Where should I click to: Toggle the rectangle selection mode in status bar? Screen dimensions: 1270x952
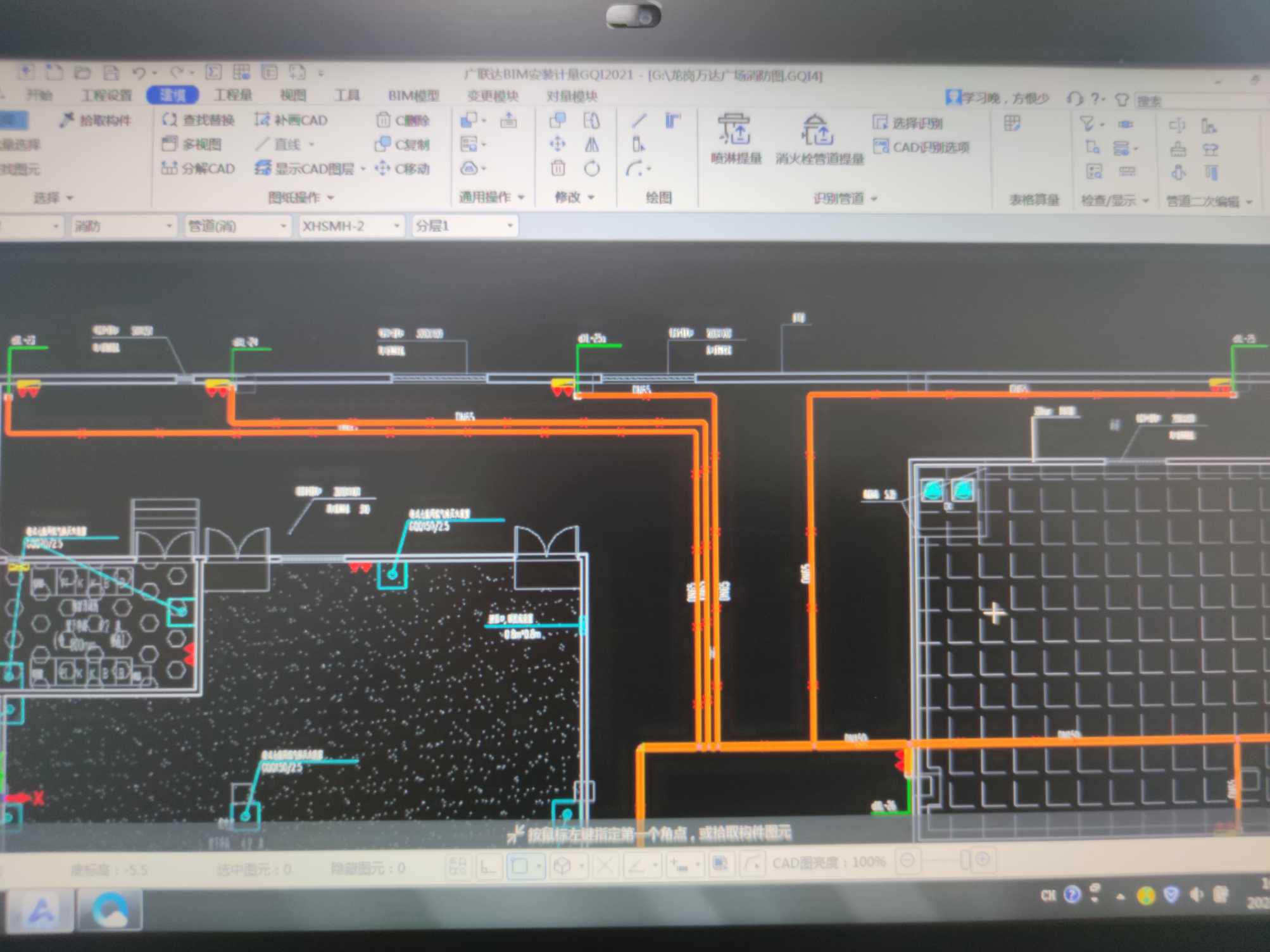click(520, 866)
